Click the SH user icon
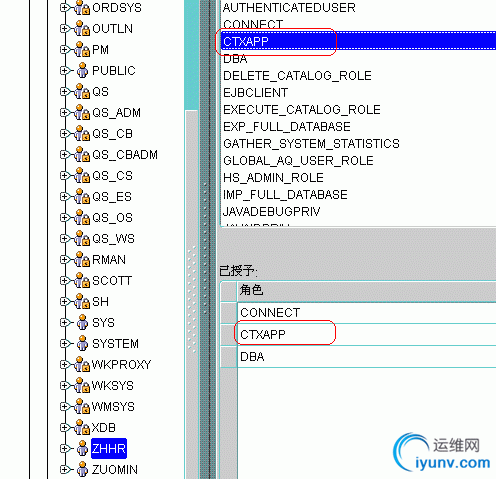The image size is (496, 479). [x=82, y=302]
